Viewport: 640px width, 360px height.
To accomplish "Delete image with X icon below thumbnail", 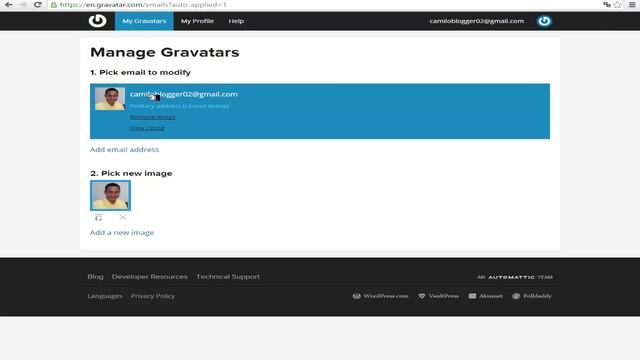I will click(122, 217).
